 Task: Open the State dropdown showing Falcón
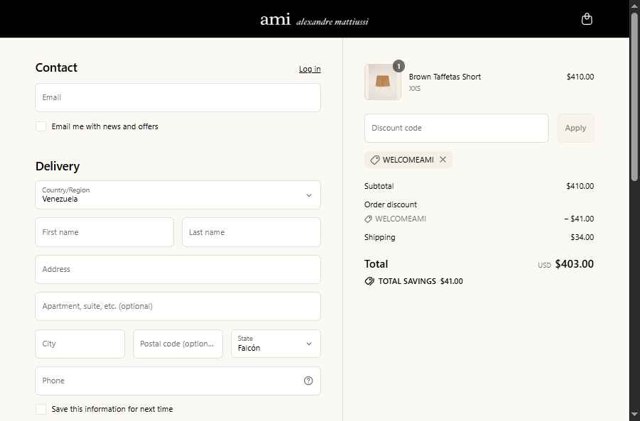[x=276, y=344]
